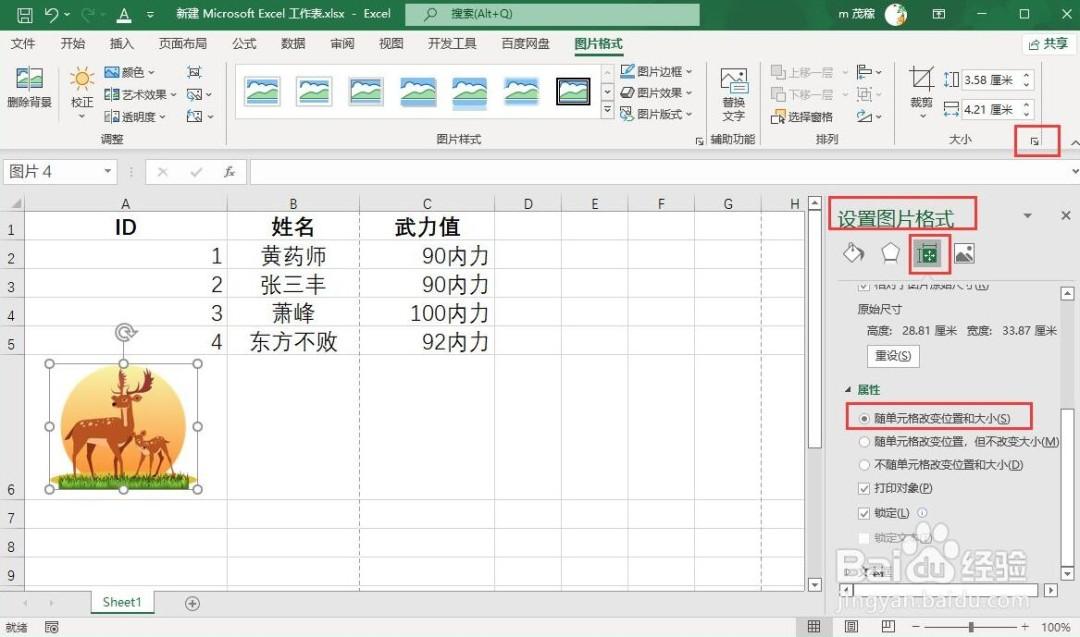This screenshot has width=1080, height=637.
Task: Open Size group dialog launcher arrow
Action: click(x=1035, y=141)
